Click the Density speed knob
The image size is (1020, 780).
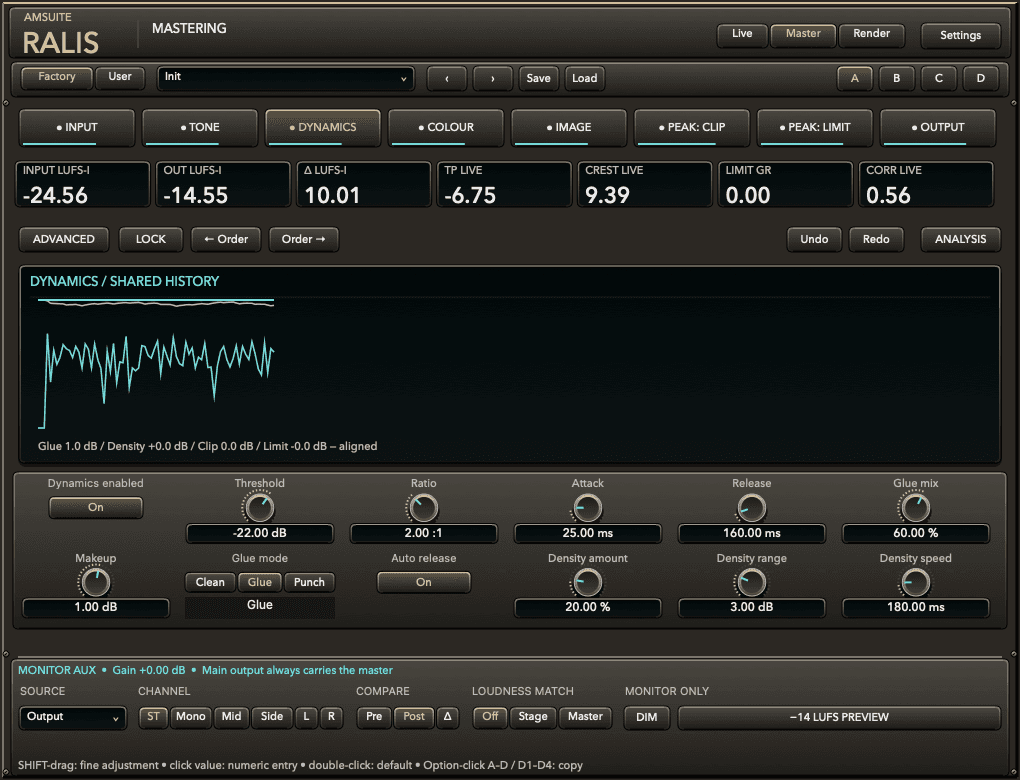(x=915, y=583)
